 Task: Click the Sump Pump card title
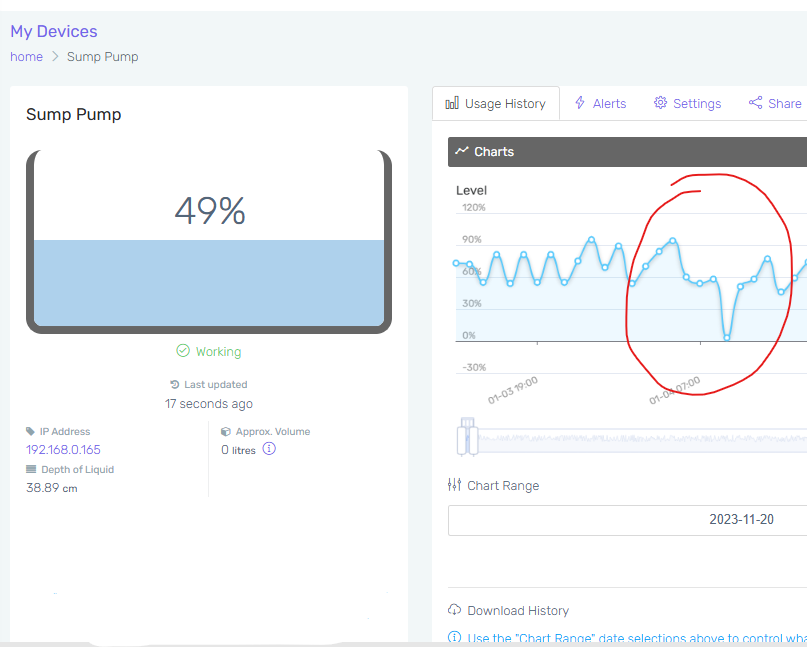(x=74, y=114)
